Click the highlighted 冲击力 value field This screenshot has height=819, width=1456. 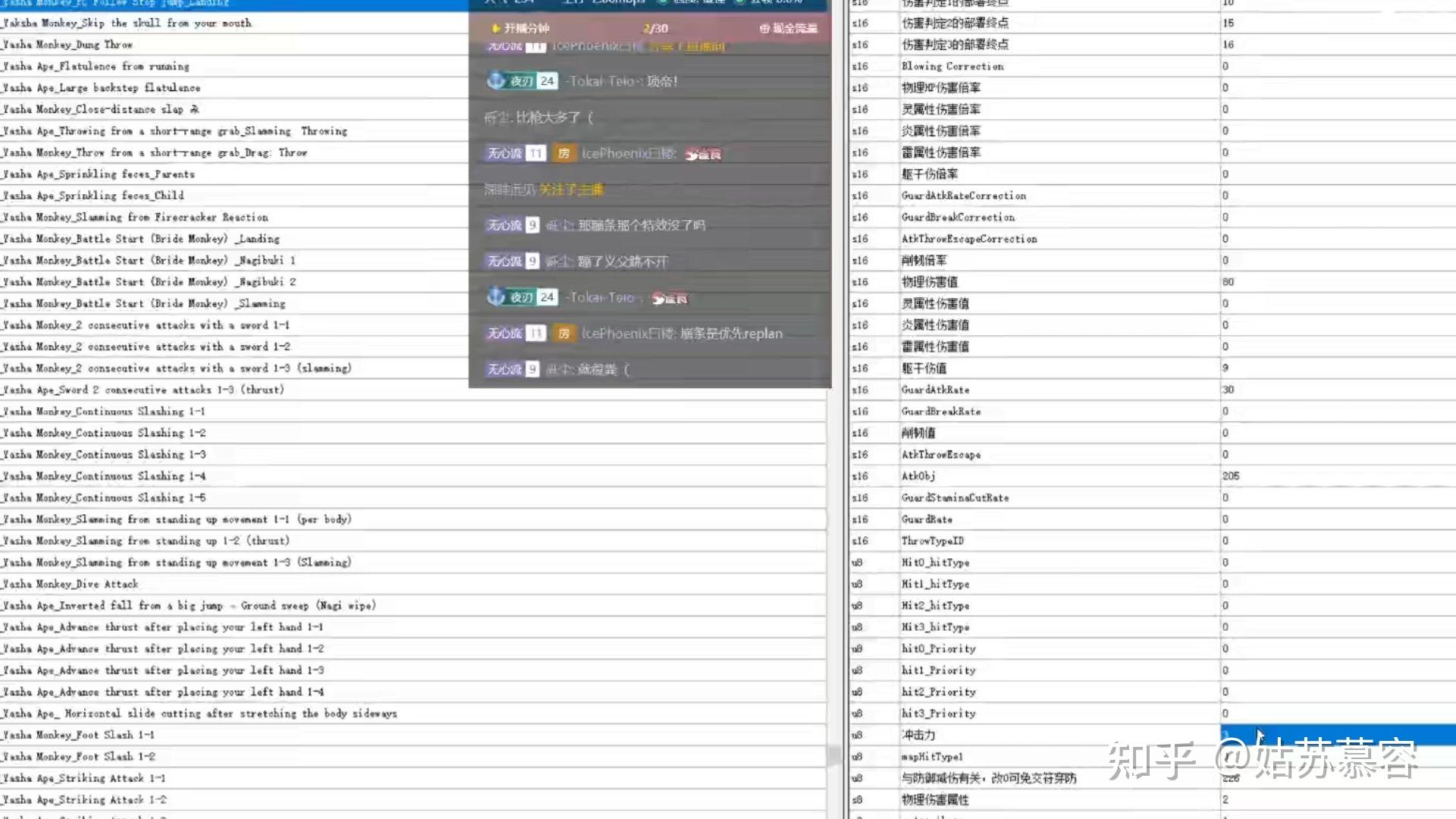pyautogui.click(x=1335, y=735)
